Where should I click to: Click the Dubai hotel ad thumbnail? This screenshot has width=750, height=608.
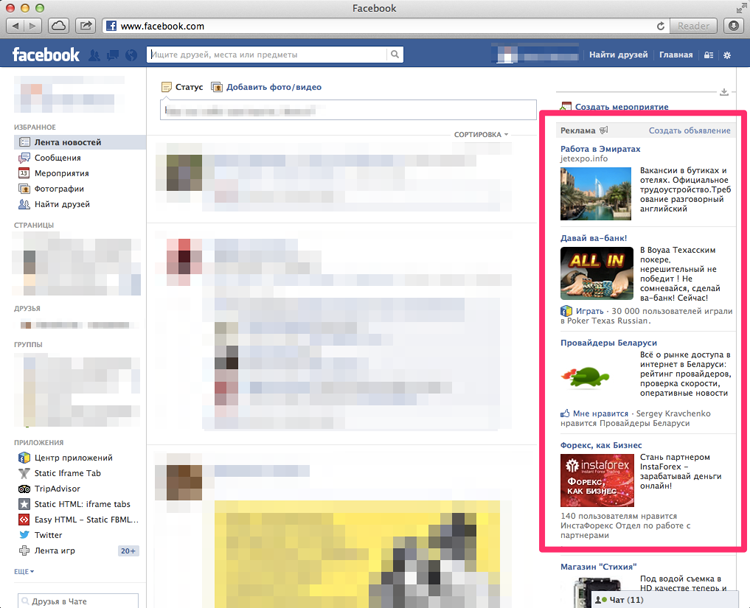(x=596, y=193)
